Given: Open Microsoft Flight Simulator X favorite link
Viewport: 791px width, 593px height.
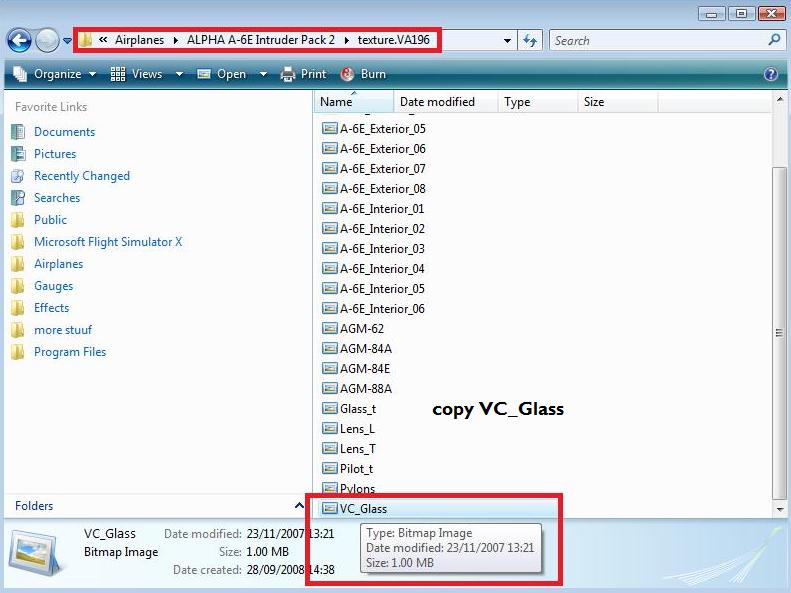Looking at the screenshot, I should tap(108, 242).
